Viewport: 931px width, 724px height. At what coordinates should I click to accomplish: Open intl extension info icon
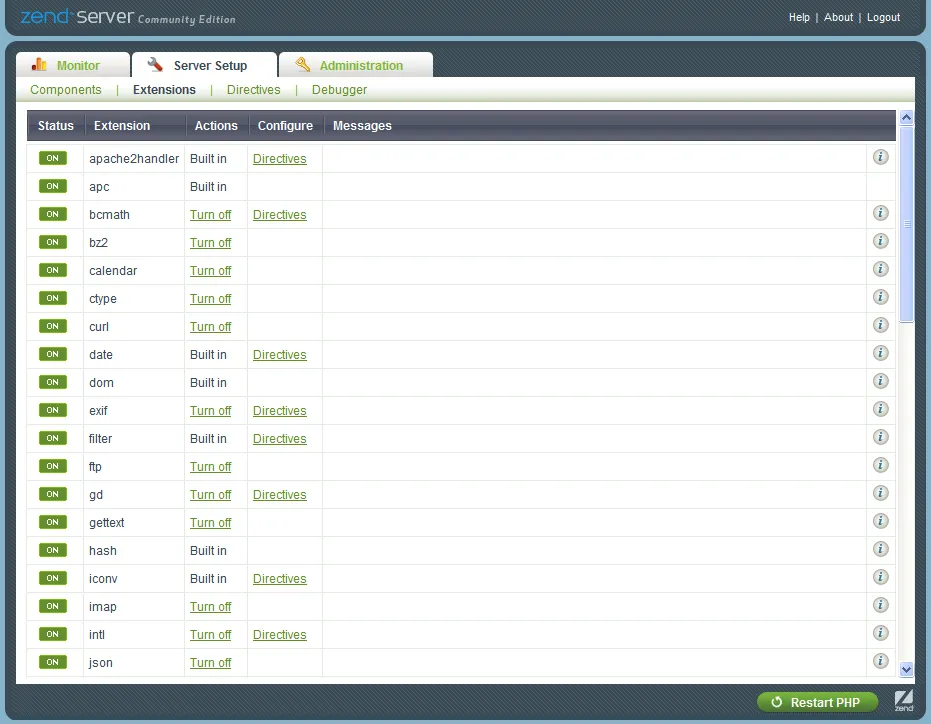pos(881,633)
